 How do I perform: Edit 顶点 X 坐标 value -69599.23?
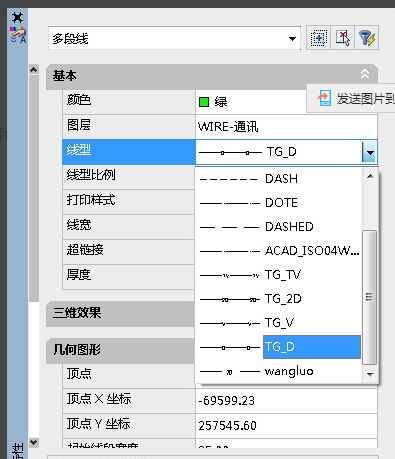[286, 401]
